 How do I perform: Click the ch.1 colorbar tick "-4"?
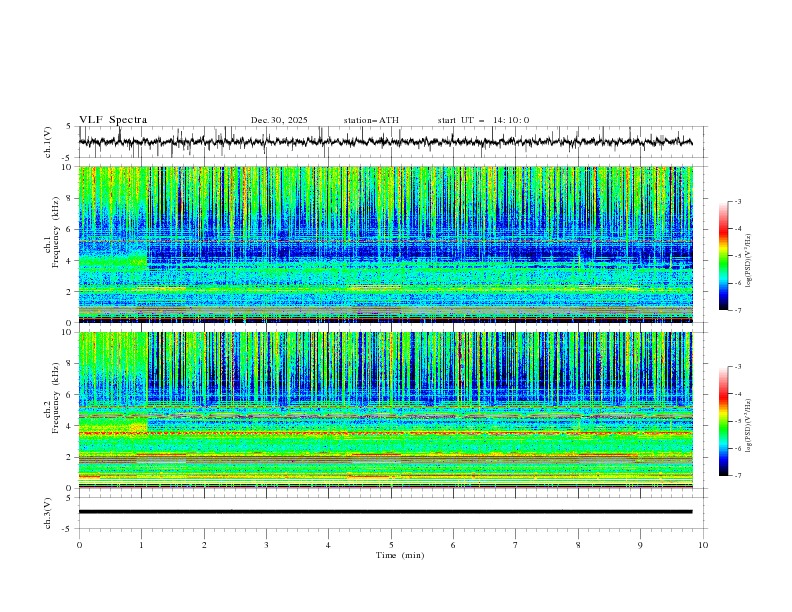coord(738,229)
